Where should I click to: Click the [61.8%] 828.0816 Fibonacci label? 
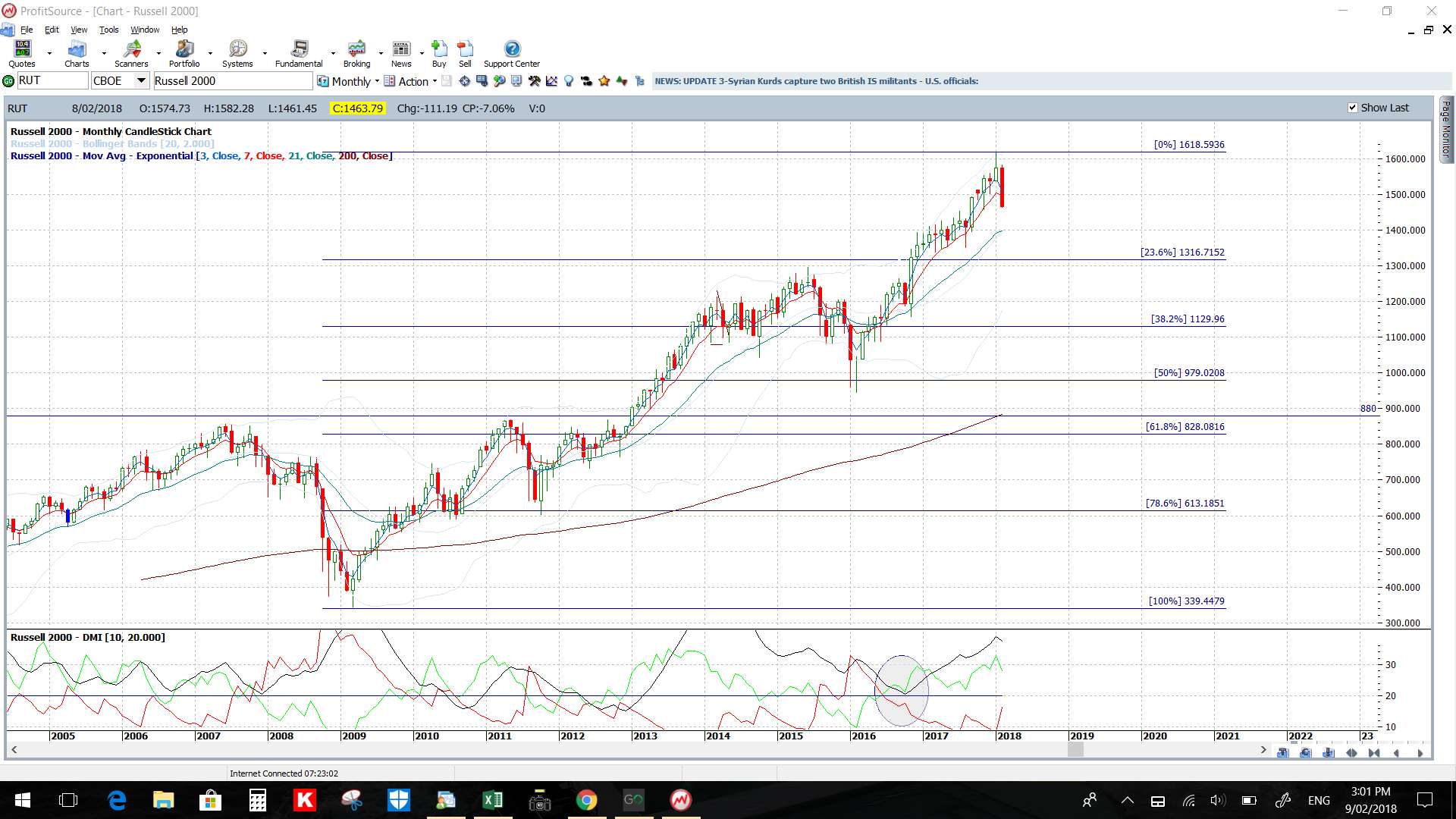1185,427
